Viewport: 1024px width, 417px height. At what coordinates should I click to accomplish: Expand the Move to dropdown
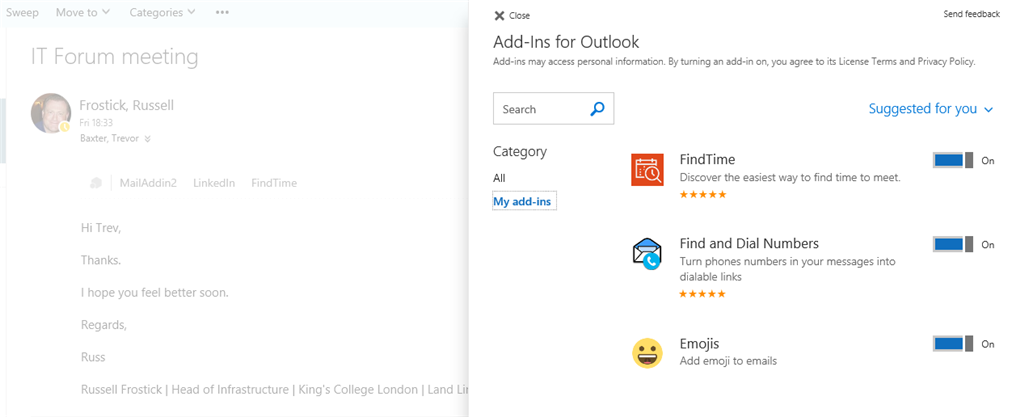83,12
